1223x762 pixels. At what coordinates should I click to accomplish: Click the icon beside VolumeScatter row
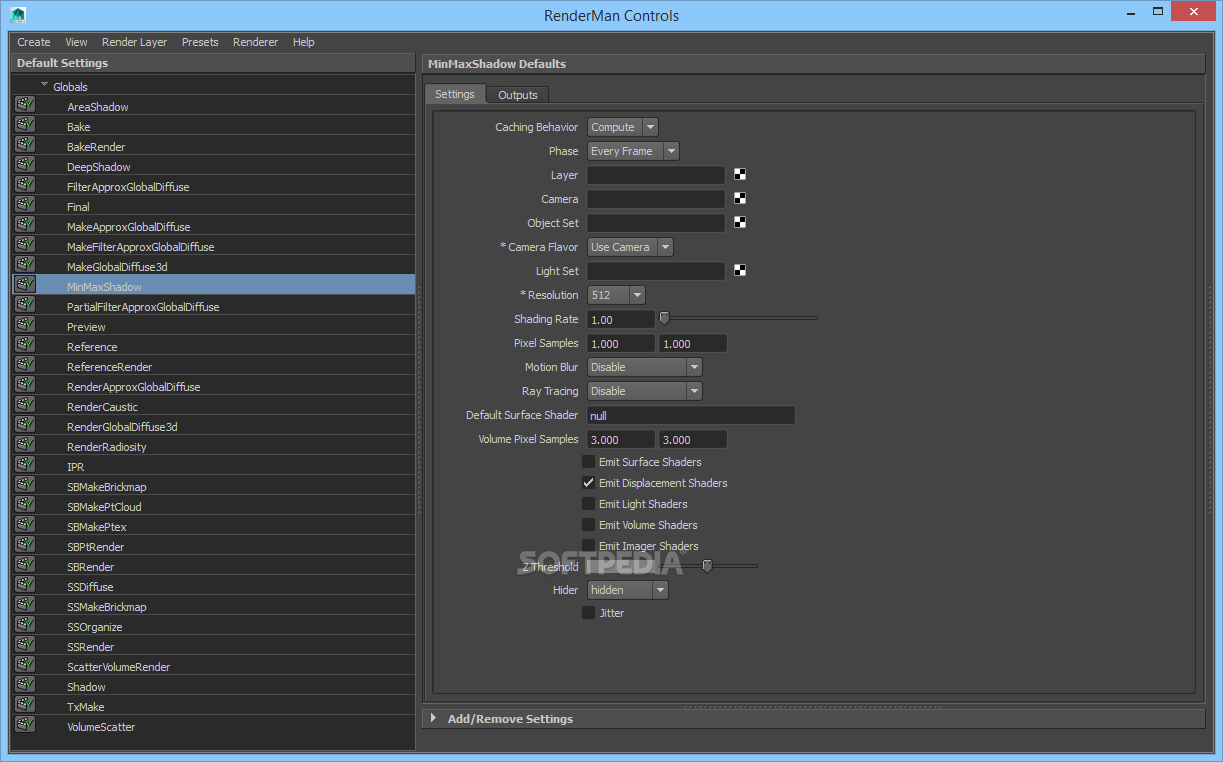(25, 724)
